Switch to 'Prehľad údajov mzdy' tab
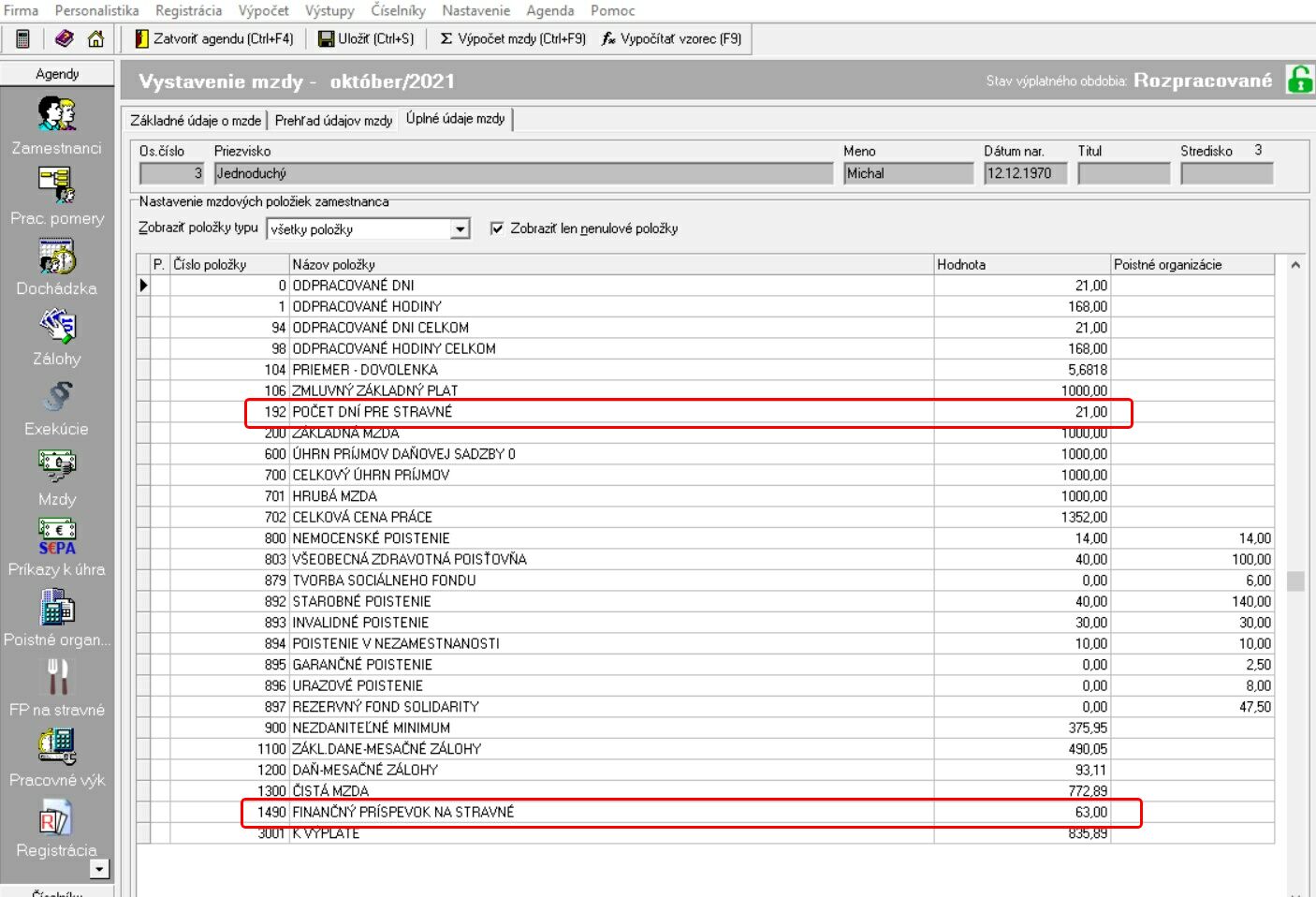Viewport: 1316px width, 897px height. click(333, 120)
